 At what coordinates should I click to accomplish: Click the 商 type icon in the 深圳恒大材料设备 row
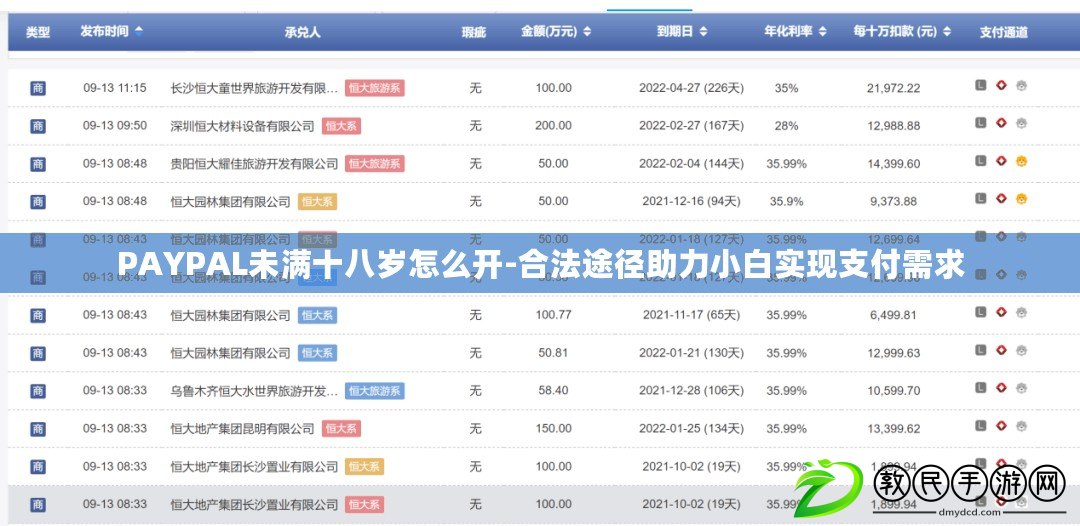(x=38, y=126)
